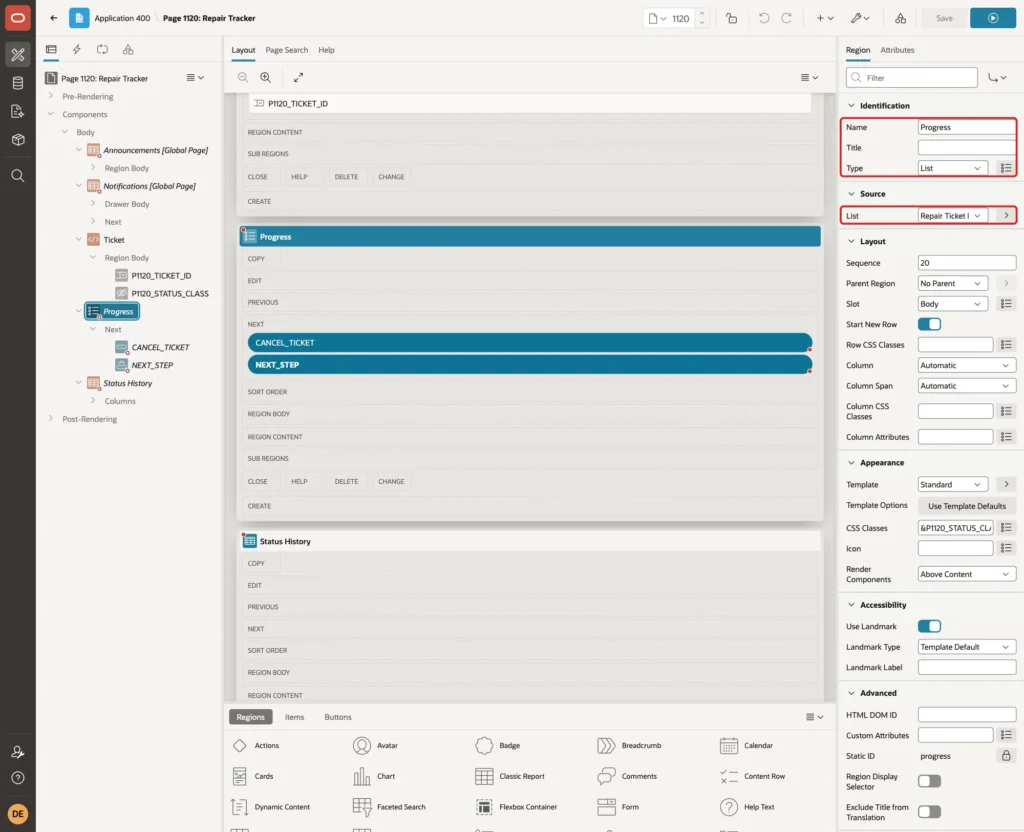Redo the last change
Viewport: 1024px width, 832px height.
point(786,18)
